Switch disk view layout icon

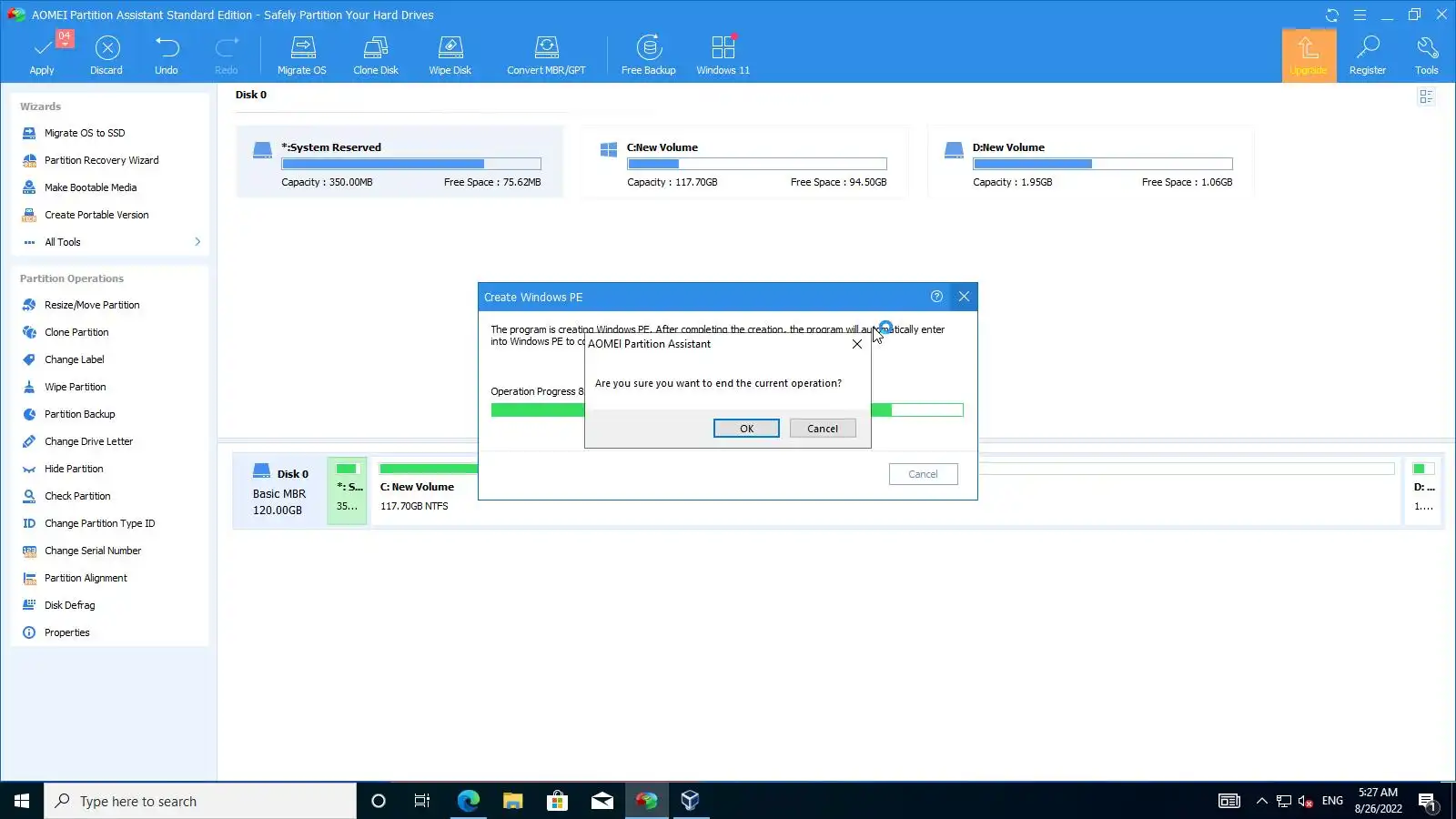(x=1426, y=96)
